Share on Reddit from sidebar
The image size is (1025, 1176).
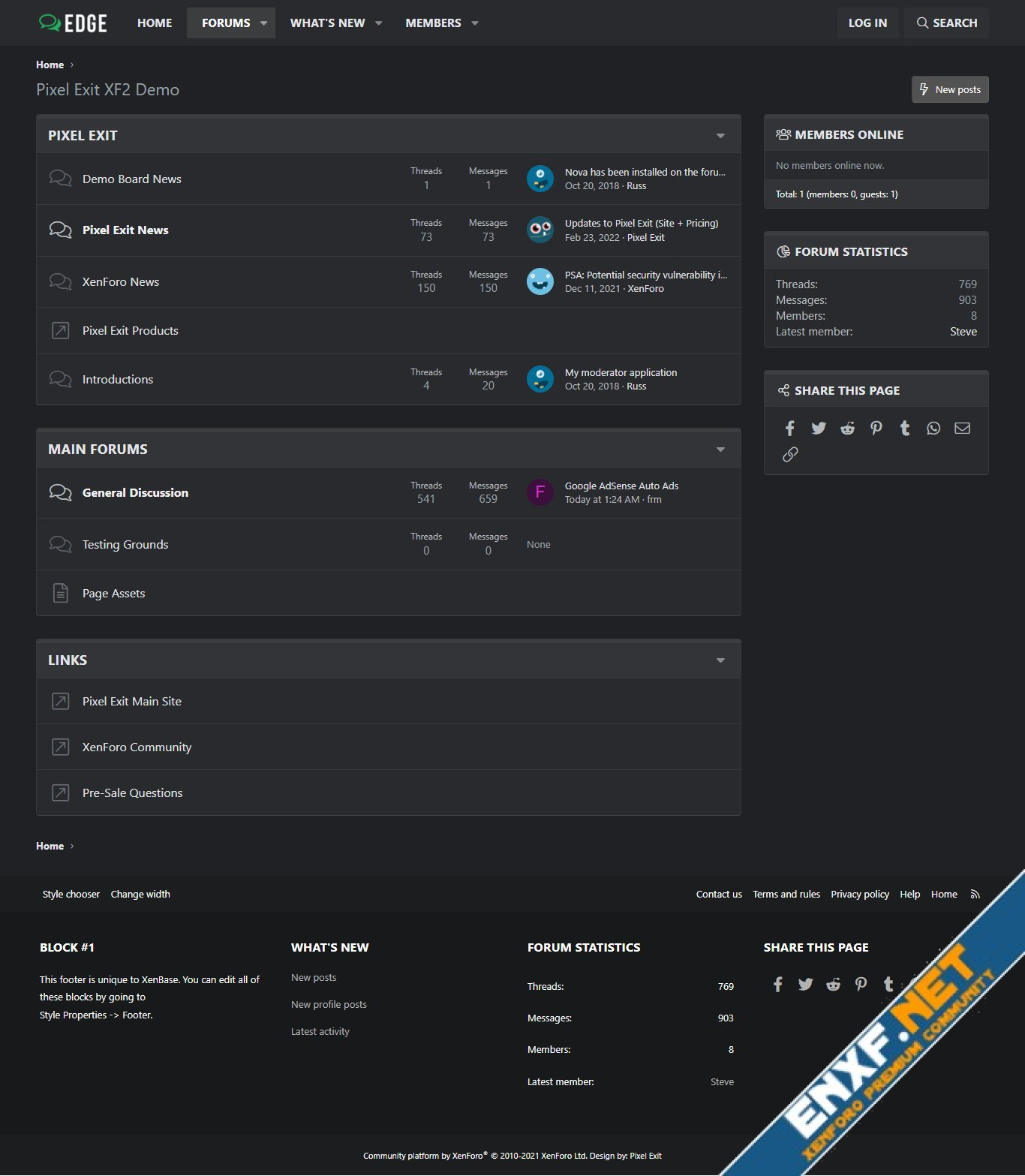tap(847, 429)
